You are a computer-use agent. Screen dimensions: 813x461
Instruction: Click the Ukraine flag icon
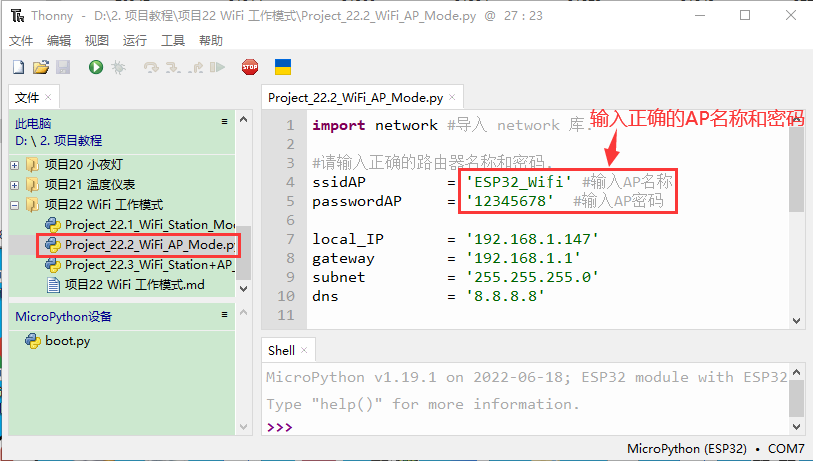point(283,67)
